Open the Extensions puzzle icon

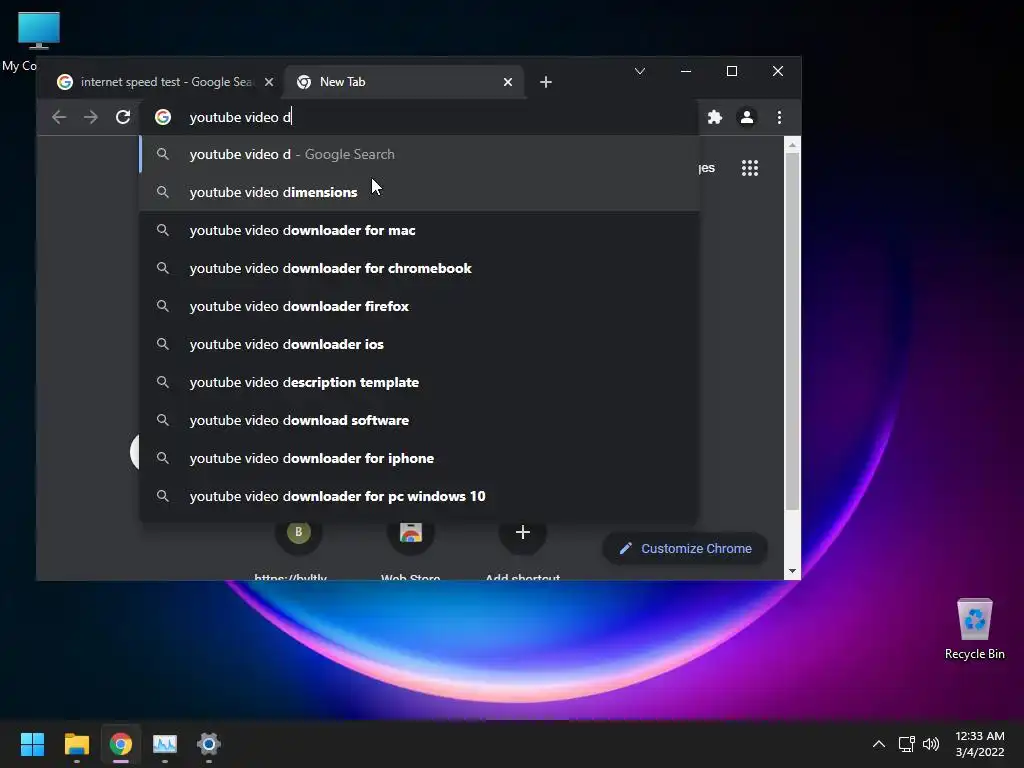pos(715,117)
